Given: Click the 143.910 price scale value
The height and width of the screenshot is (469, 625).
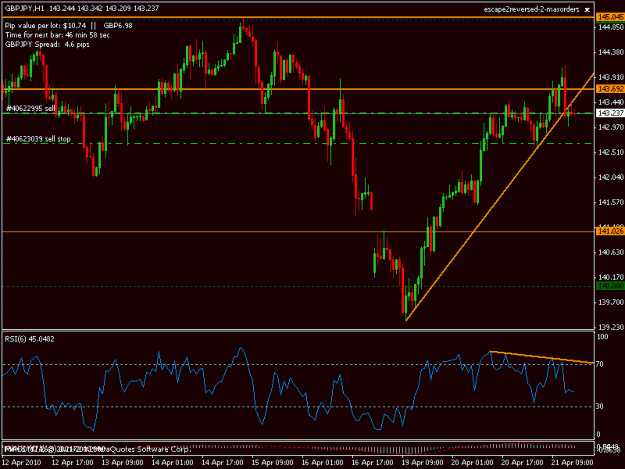Looking at the screenshot, I should 611,77.
